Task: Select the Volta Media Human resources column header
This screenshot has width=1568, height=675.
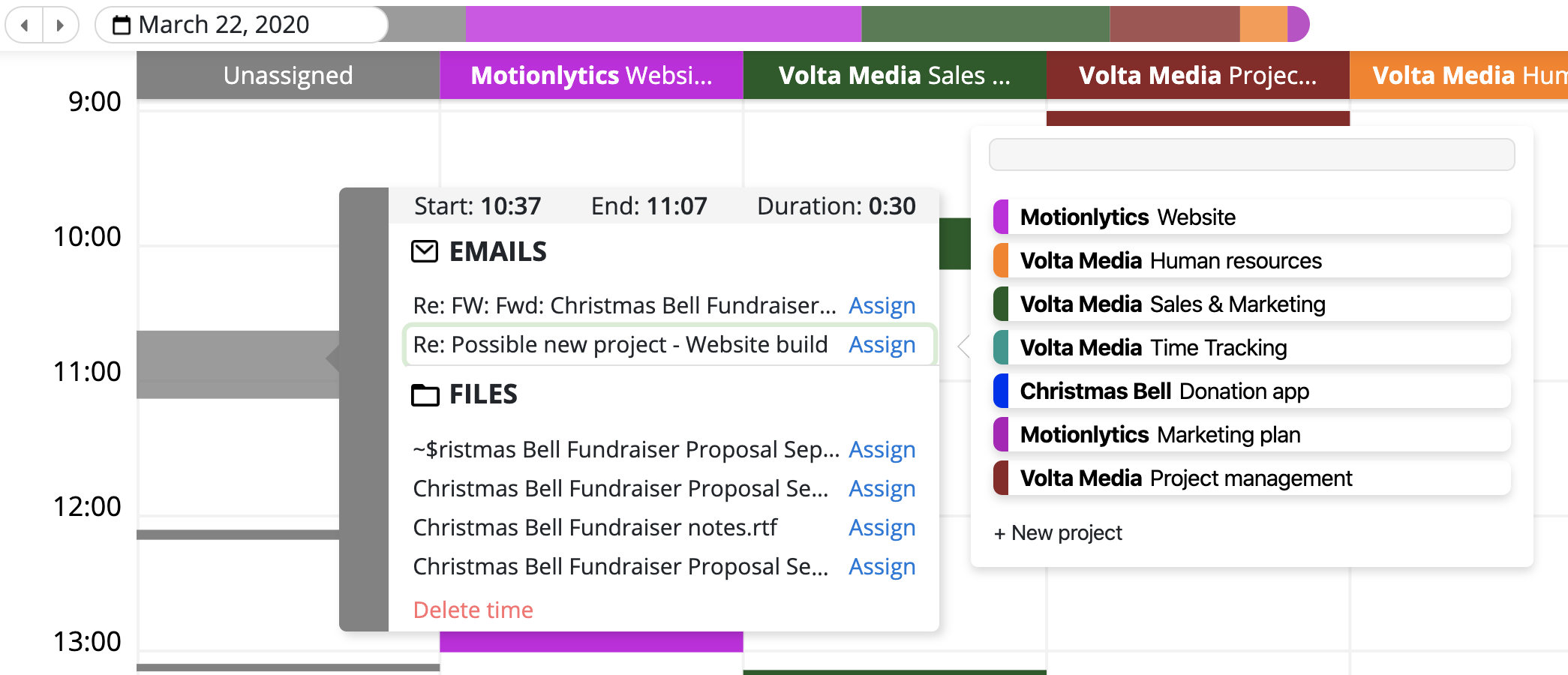Action: point(1458,75)
